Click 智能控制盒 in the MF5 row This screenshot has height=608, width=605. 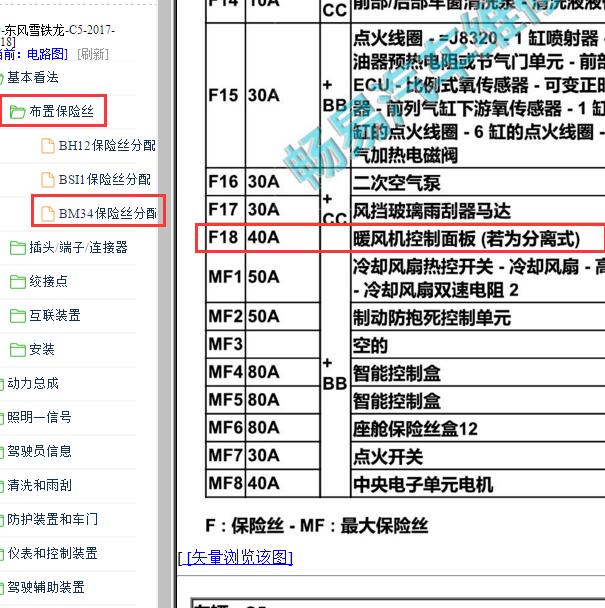(478, 401)
